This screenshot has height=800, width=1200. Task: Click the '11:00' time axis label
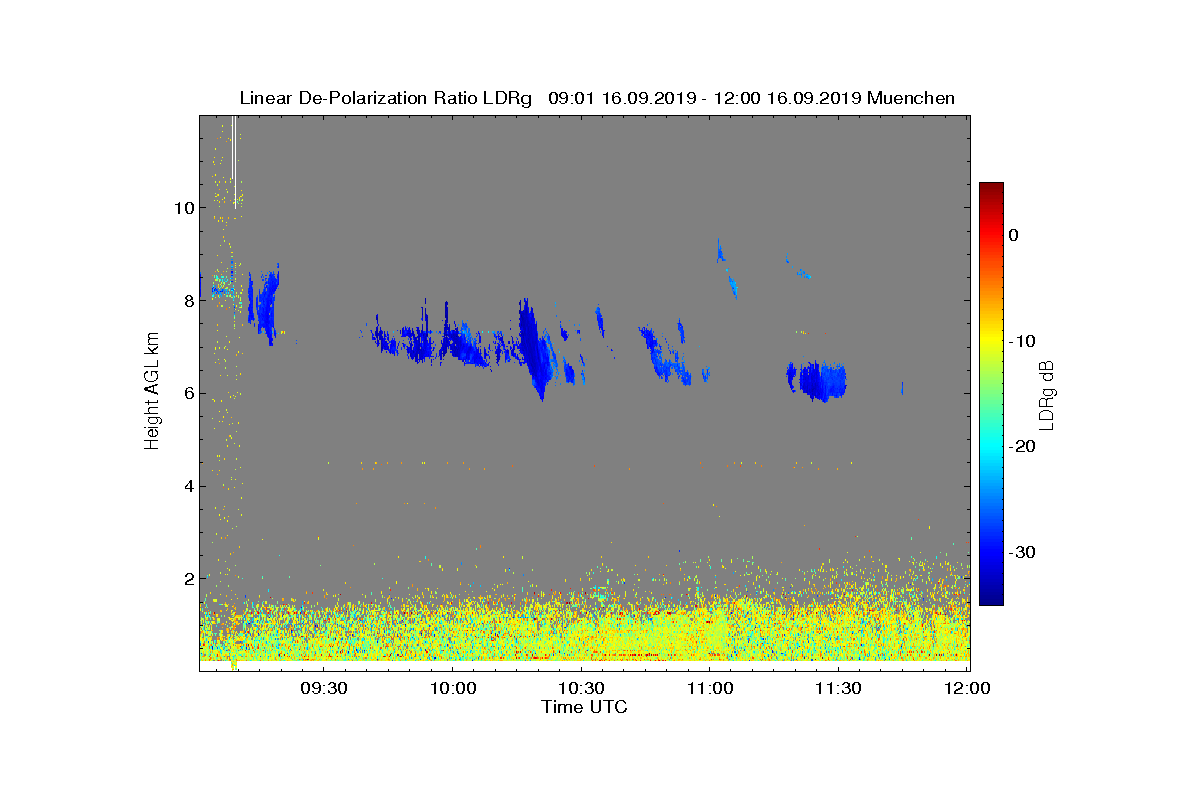[710, 688]
